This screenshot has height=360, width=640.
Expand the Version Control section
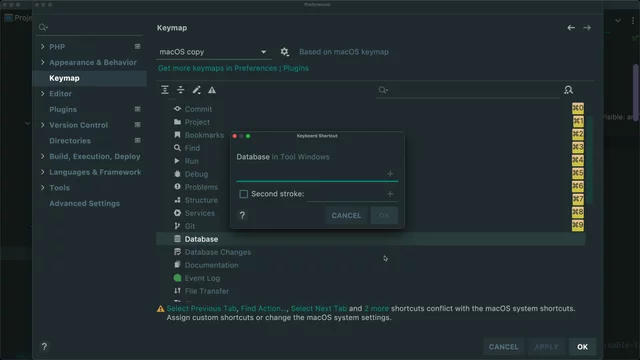click(x=42, y=125)
